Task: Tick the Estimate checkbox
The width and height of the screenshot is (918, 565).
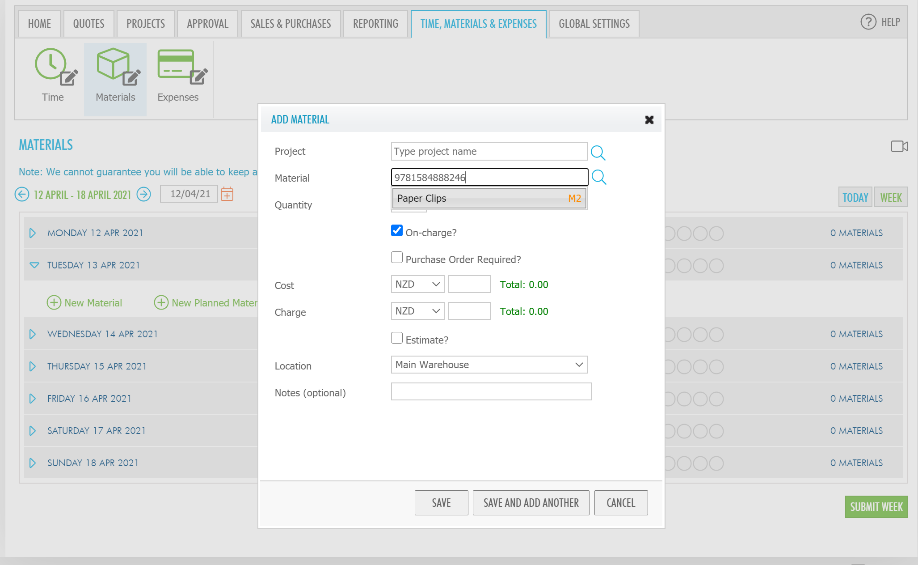Action: tap(397, 338)
